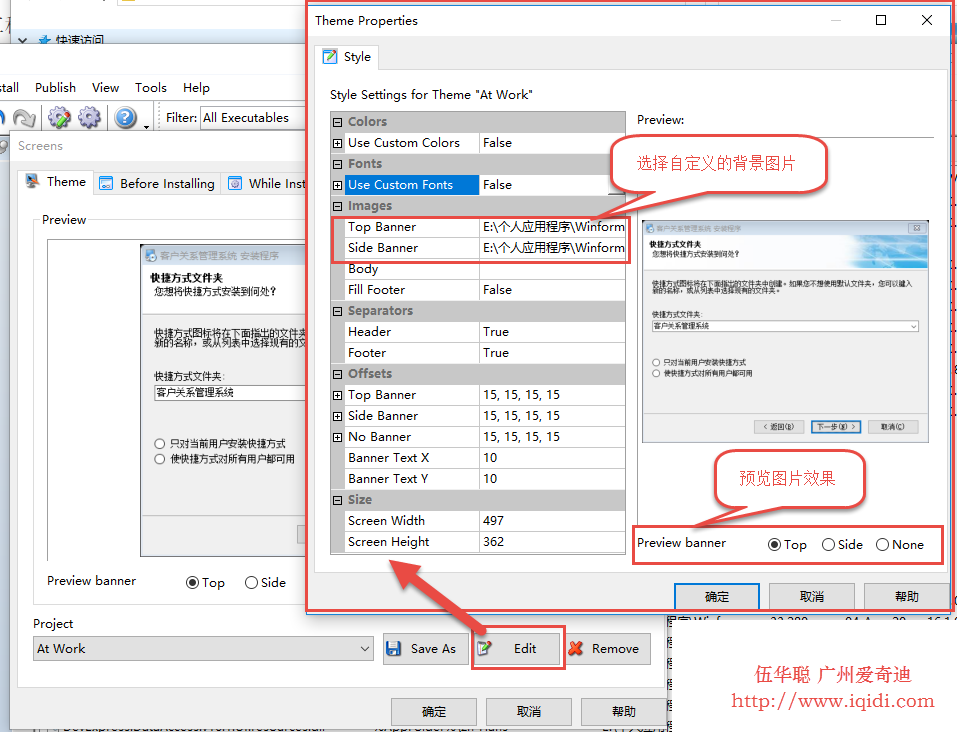The image size is (957, 732).
Task: Switch to the Theme tab
Action: (x=56, y=182)
